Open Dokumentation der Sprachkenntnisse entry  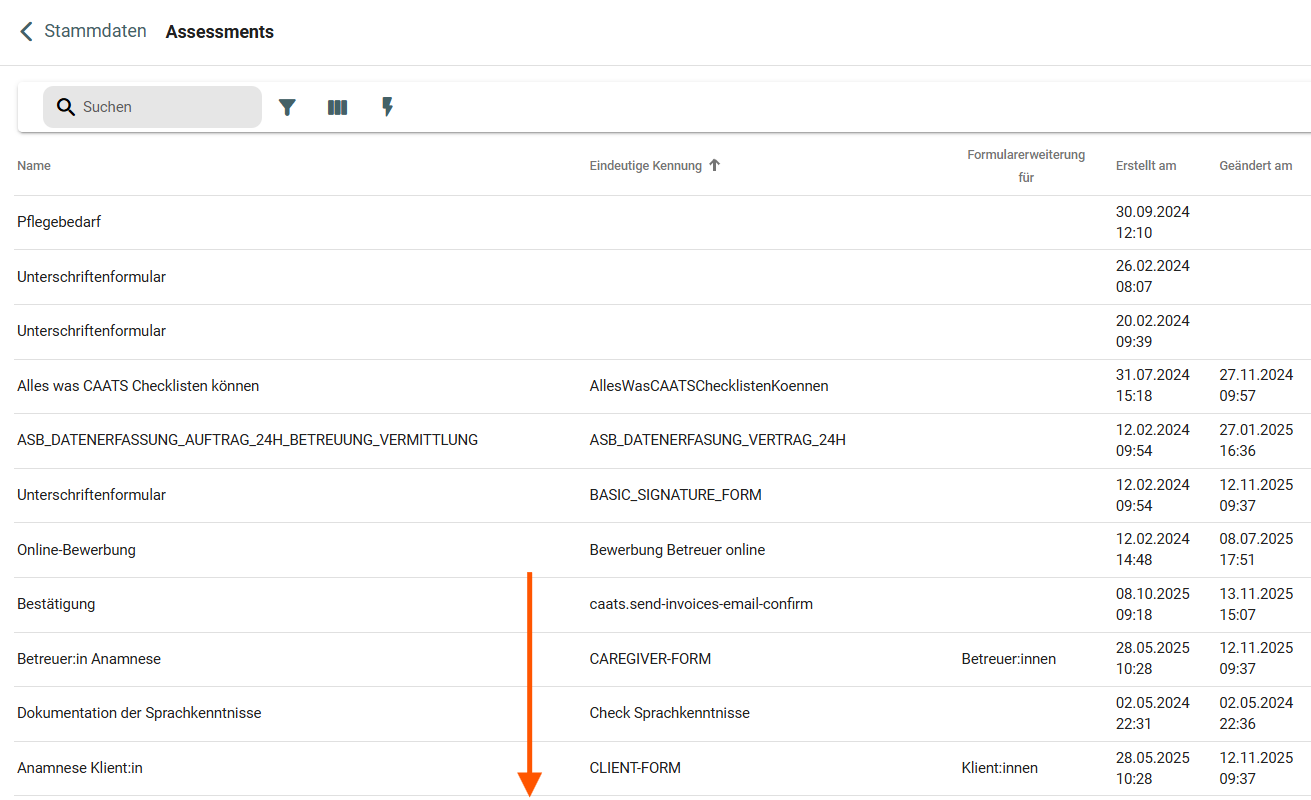(x=139, y=713)
